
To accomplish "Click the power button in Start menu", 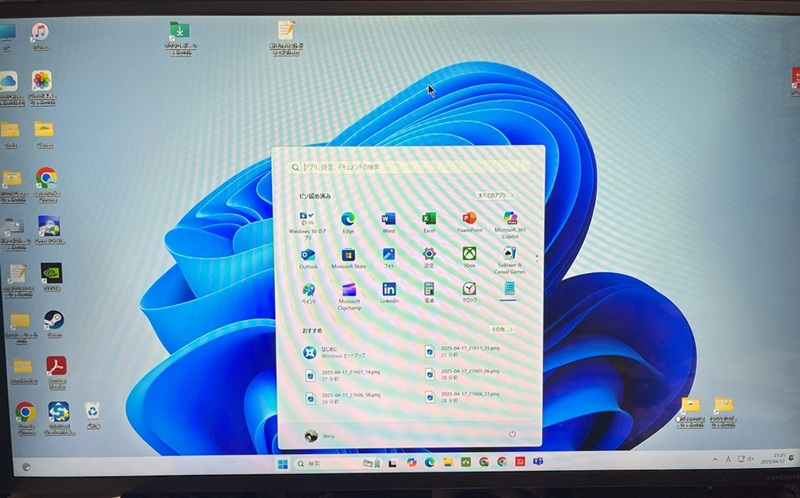I will point(512,434).
